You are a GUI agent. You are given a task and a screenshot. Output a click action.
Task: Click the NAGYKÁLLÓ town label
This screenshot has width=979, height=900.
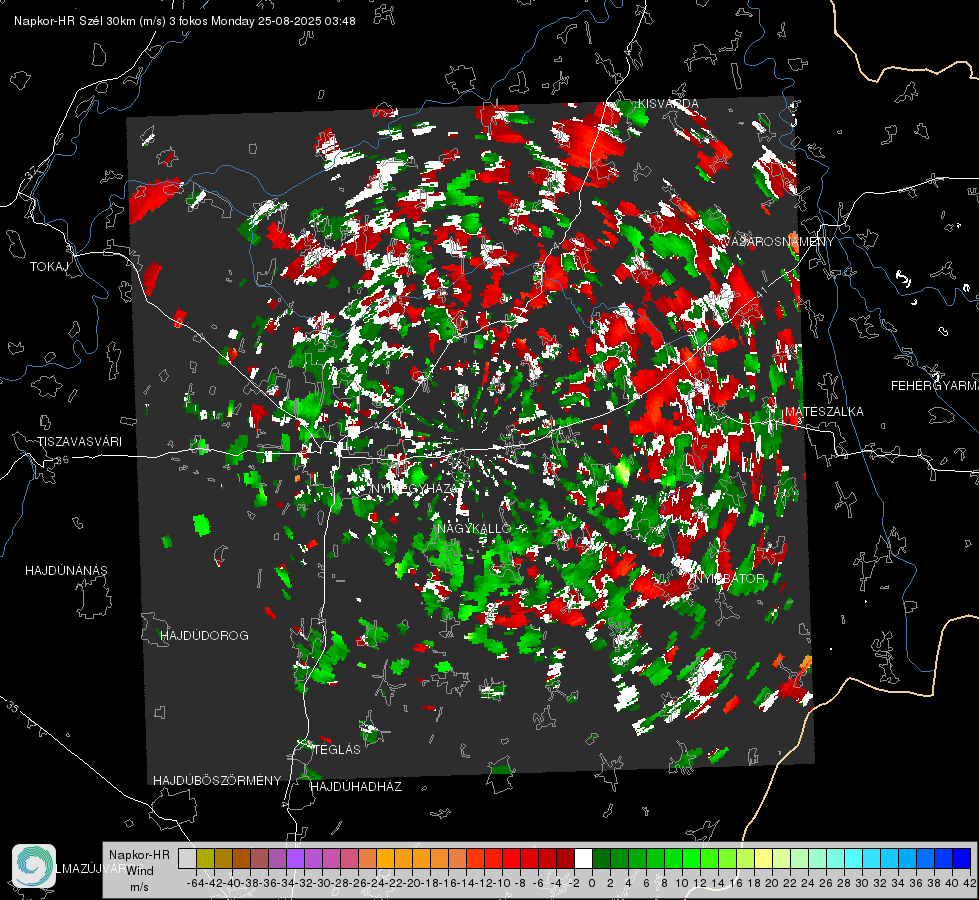point(474,528)
